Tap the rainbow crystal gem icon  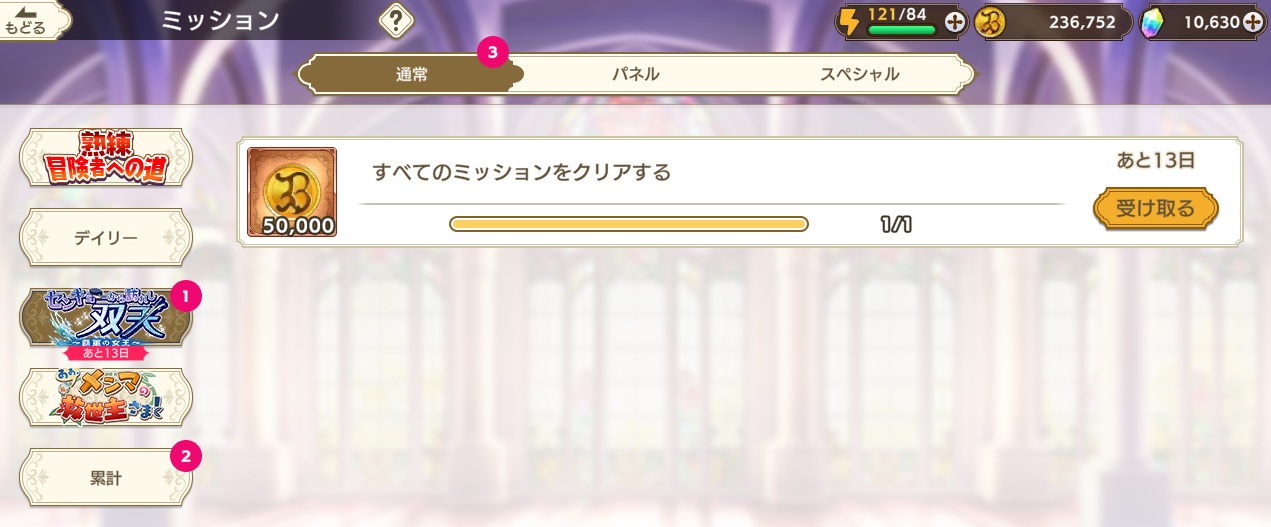[x=1153, y=22]
